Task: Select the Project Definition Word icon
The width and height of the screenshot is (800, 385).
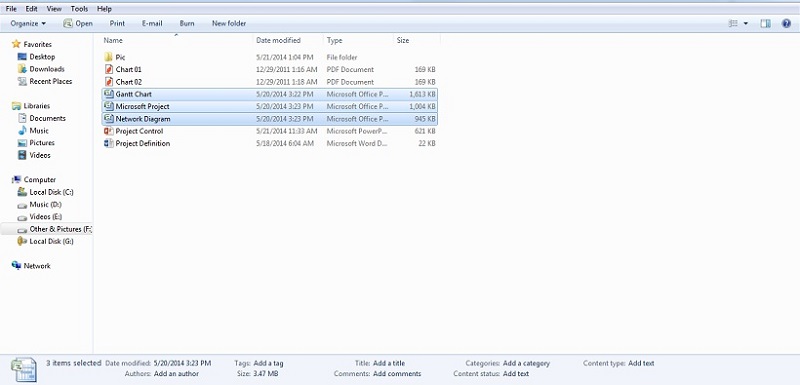Action: (x=108, y=143)
